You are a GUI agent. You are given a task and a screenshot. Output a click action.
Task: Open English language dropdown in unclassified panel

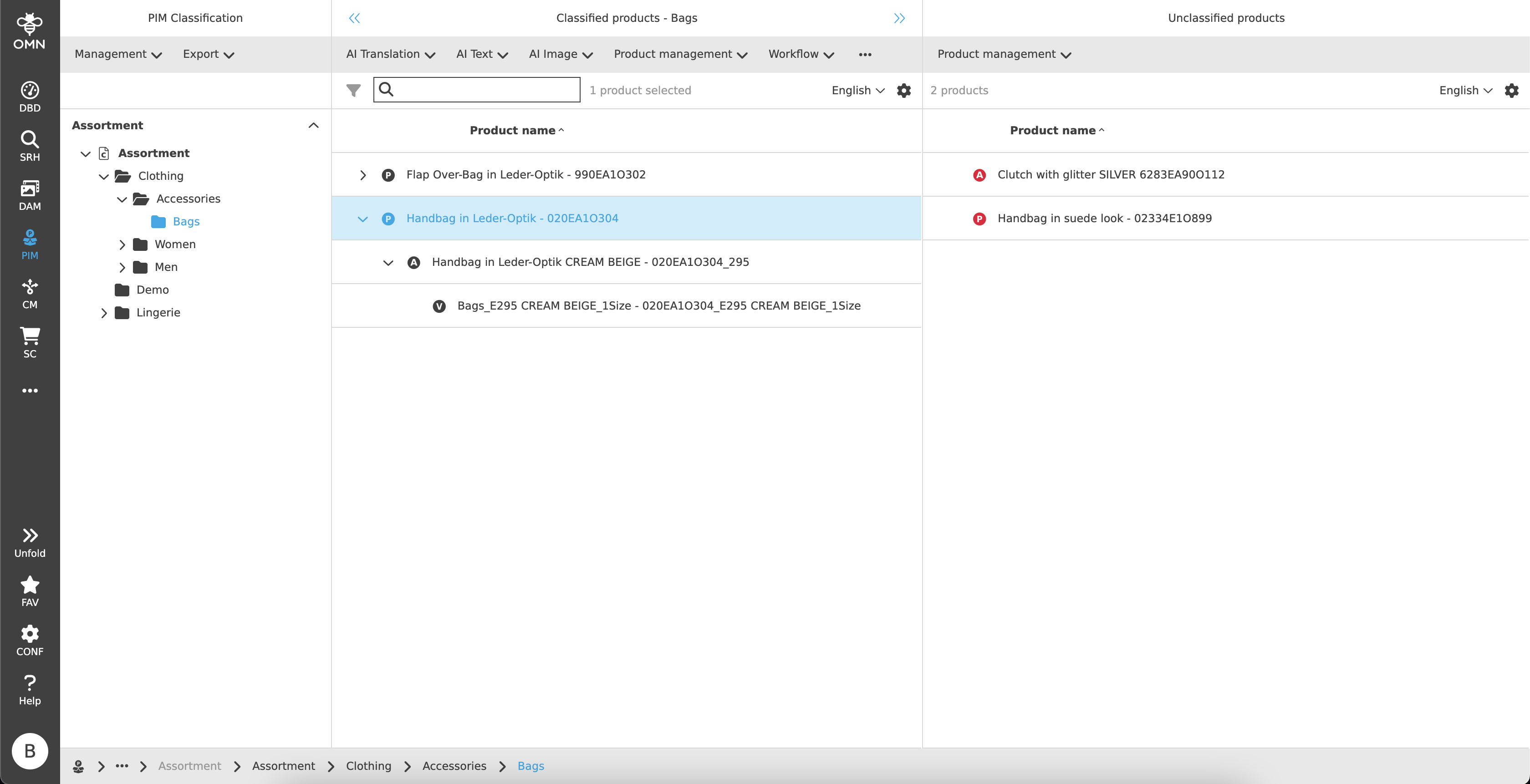click(x=1465, y=90)
